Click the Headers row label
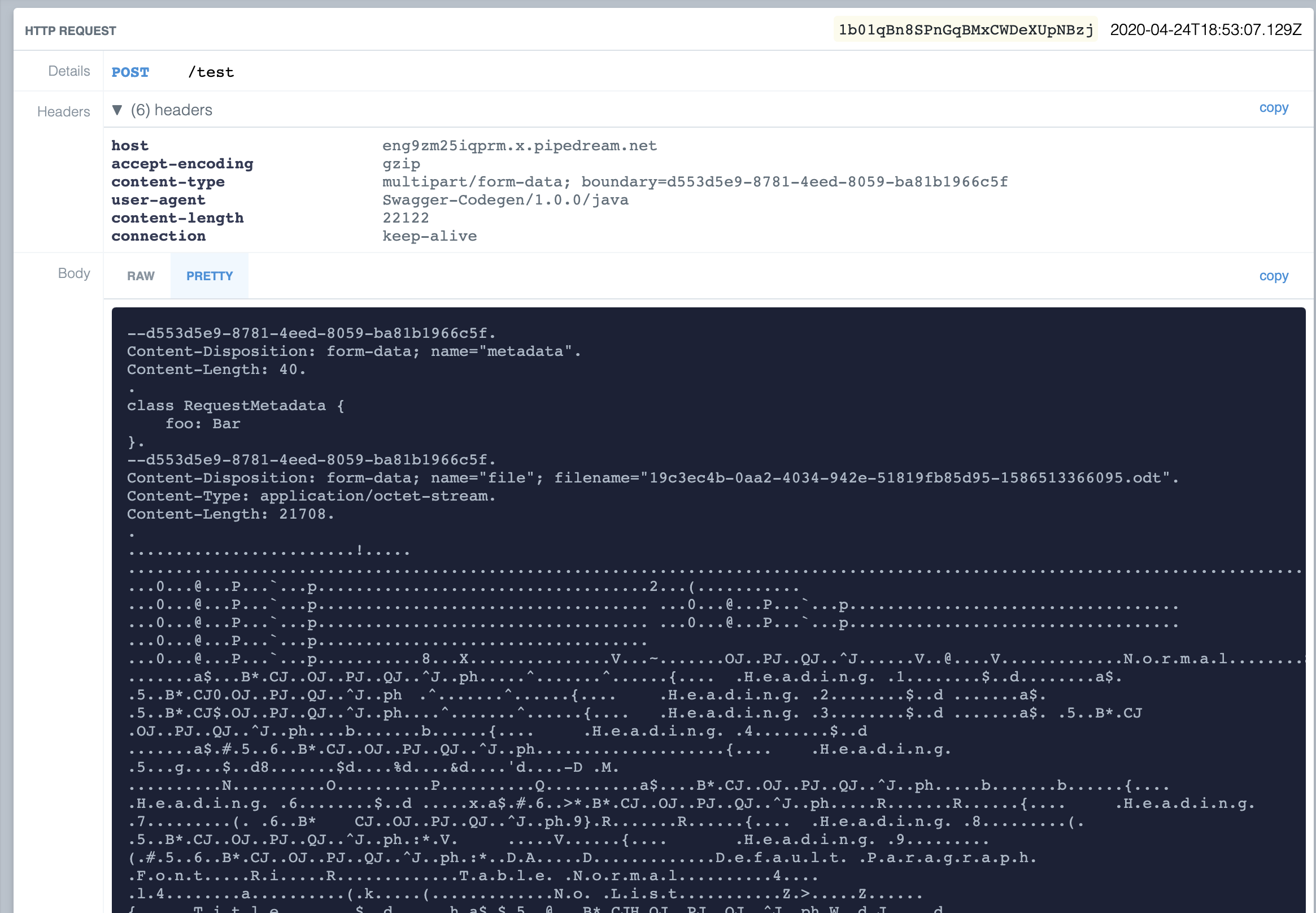The width and height of the screenshot is (1316, 913). point(63,111)
